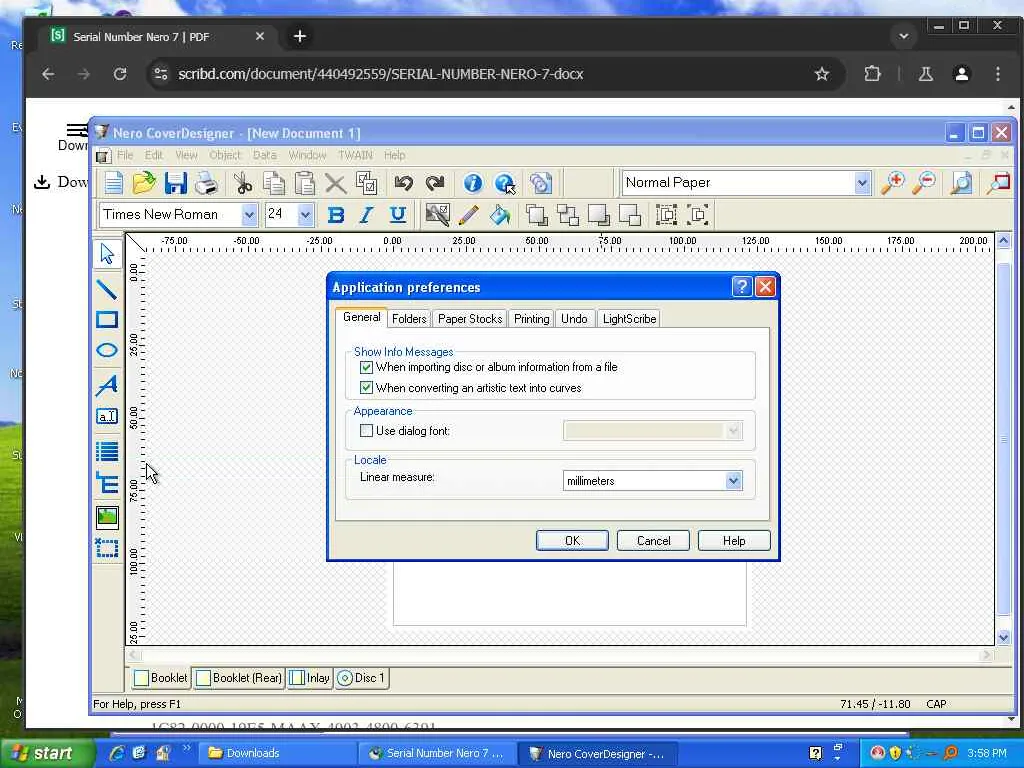The width and height of the screenshot is (1024, 768).
Task: Reload the Scribd page in Chrome
Action: (x=120, y=74)
